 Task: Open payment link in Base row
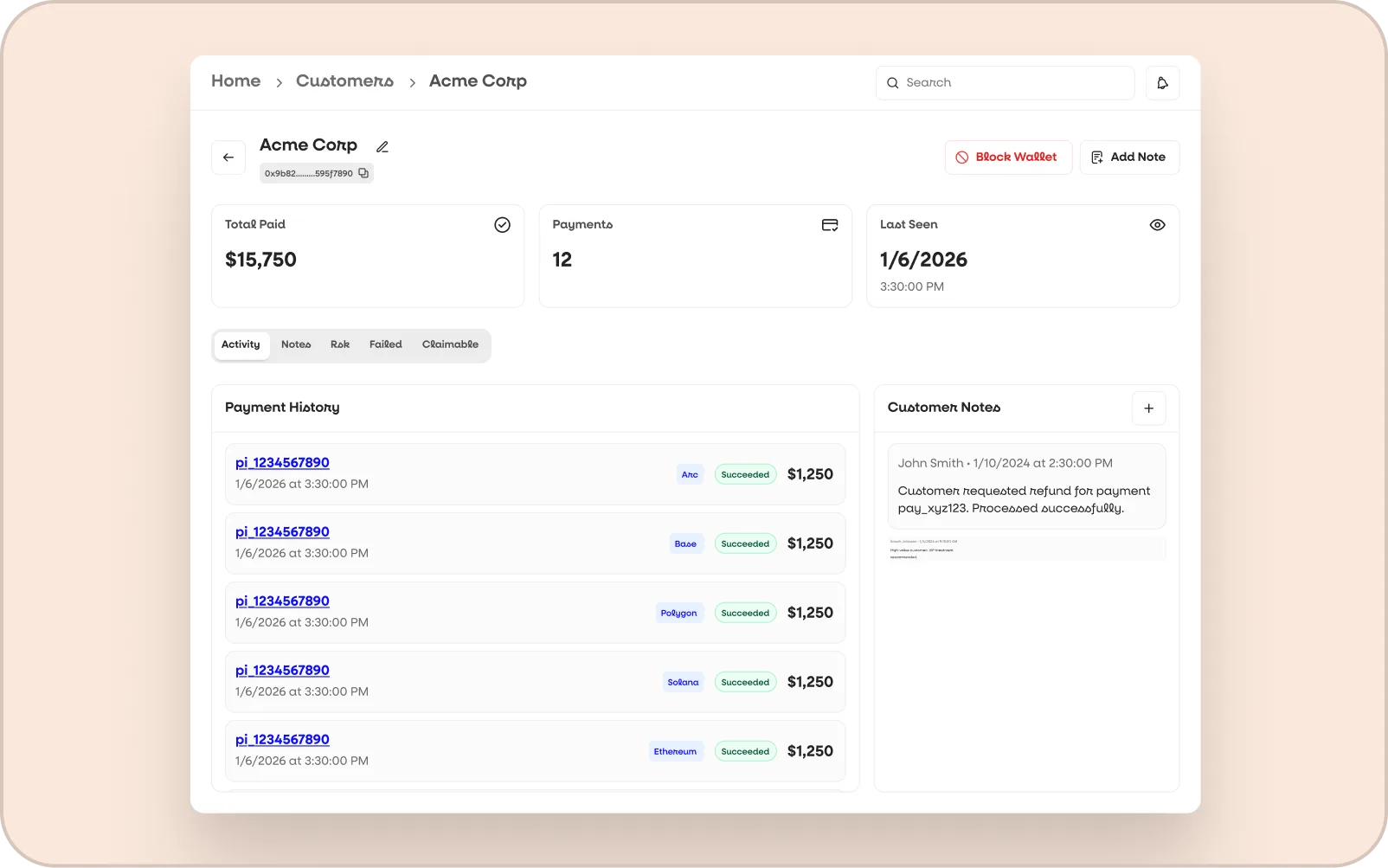pyautogui.click(x=282, y=532)
